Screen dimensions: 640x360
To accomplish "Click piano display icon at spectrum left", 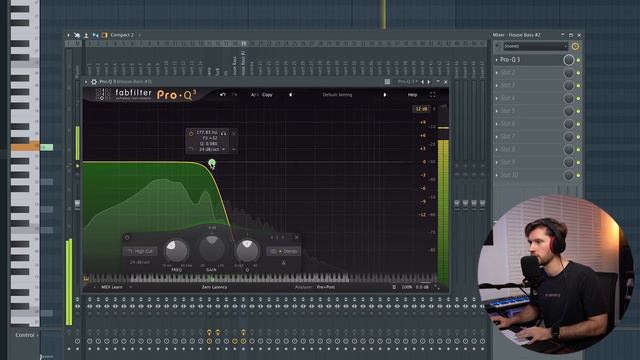I will click(x=86, y=279).
